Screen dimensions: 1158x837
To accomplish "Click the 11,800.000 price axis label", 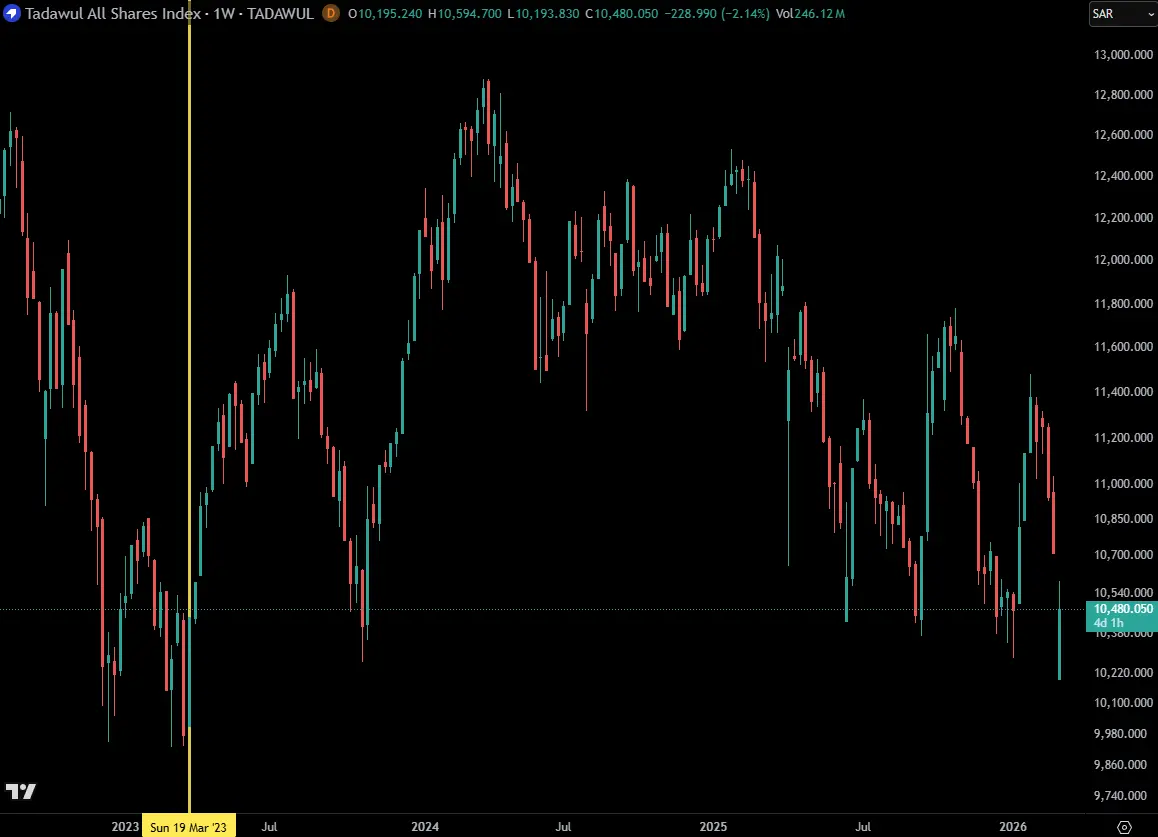I will click(x=1123, y=304).
